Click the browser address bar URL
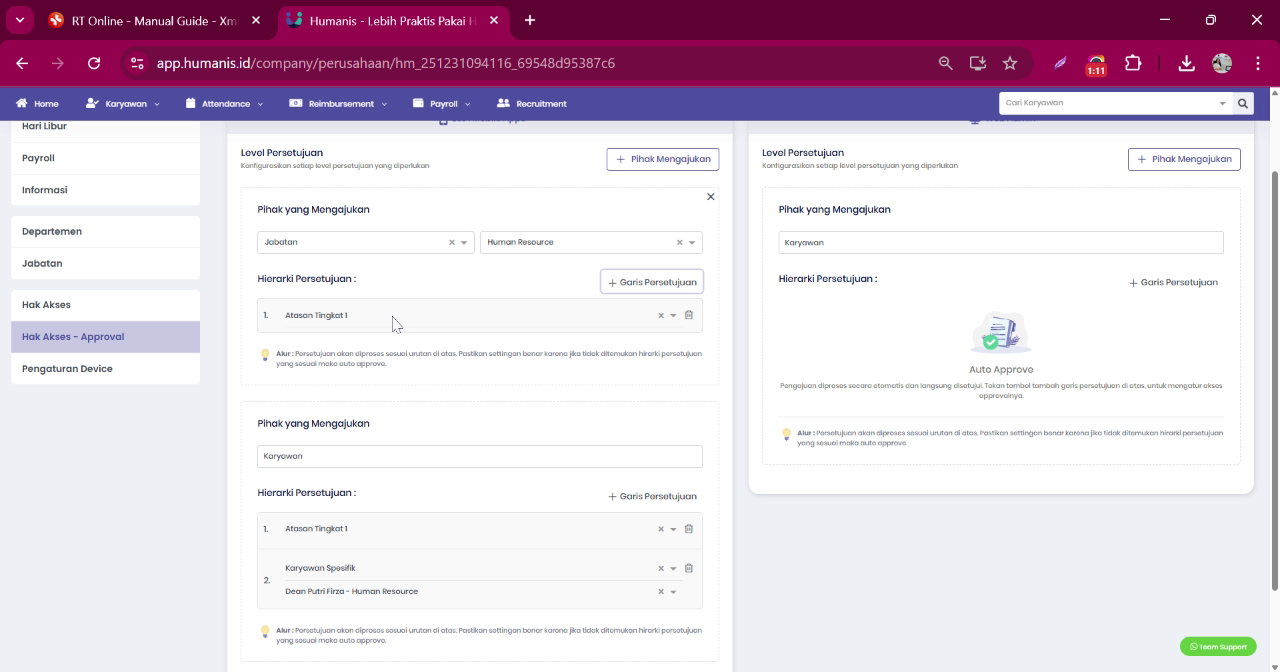 386,63
